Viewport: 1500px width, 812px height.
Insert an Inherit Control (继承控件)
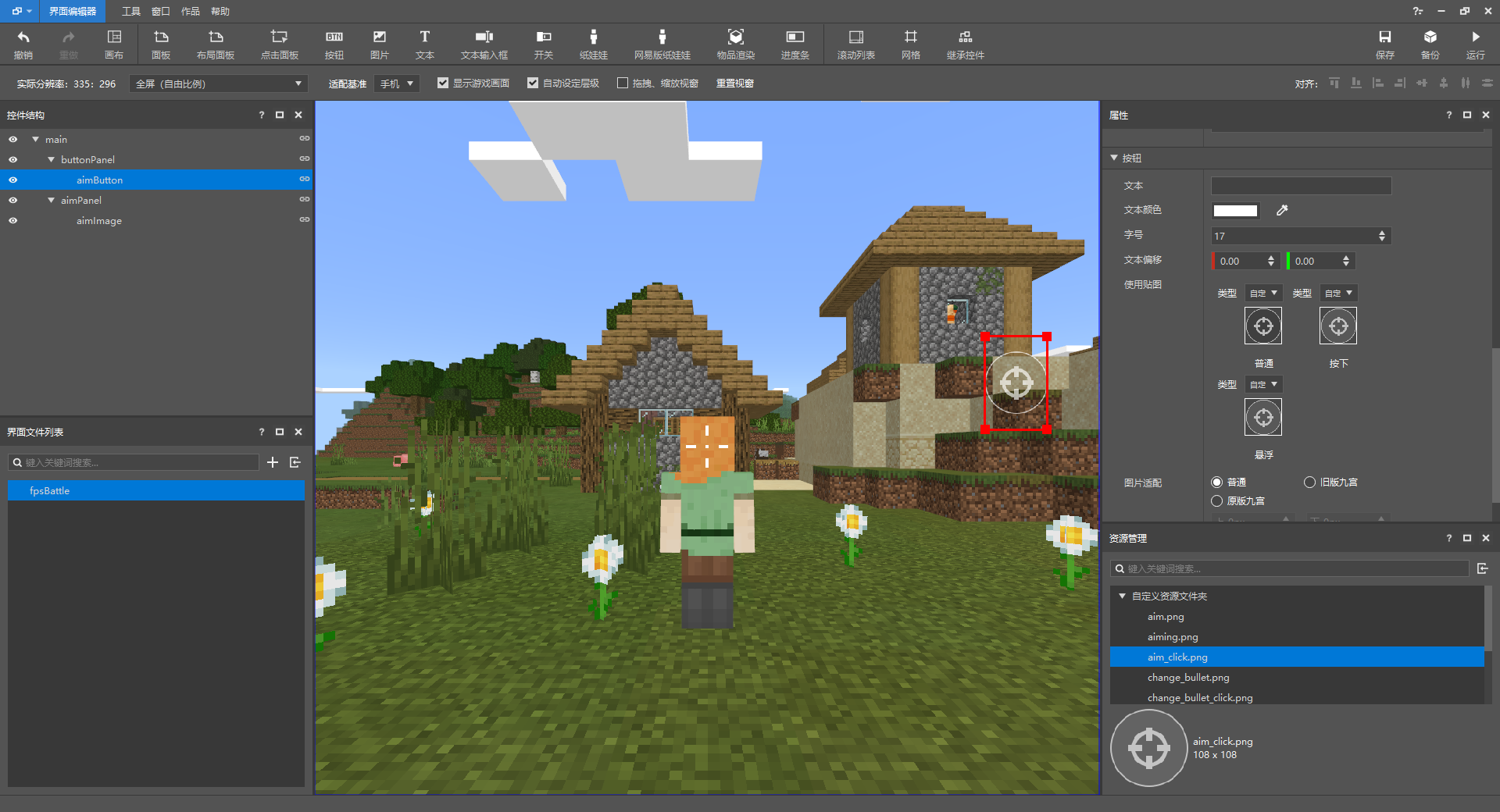click(x=966, y=45)
